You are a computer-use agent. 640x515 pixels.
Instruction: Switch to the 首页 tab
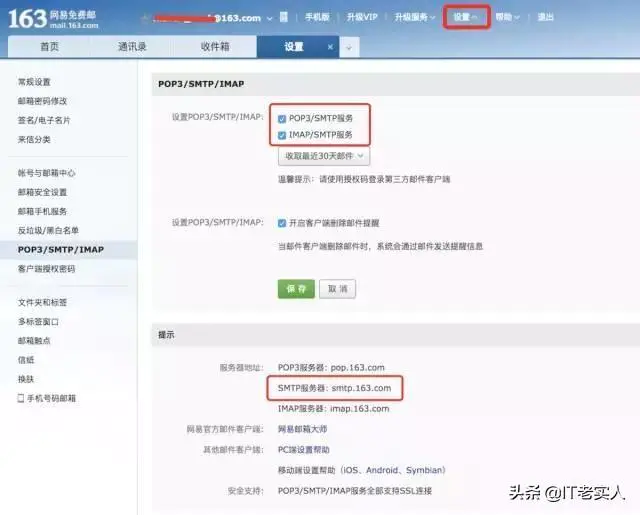coord(49,47)
